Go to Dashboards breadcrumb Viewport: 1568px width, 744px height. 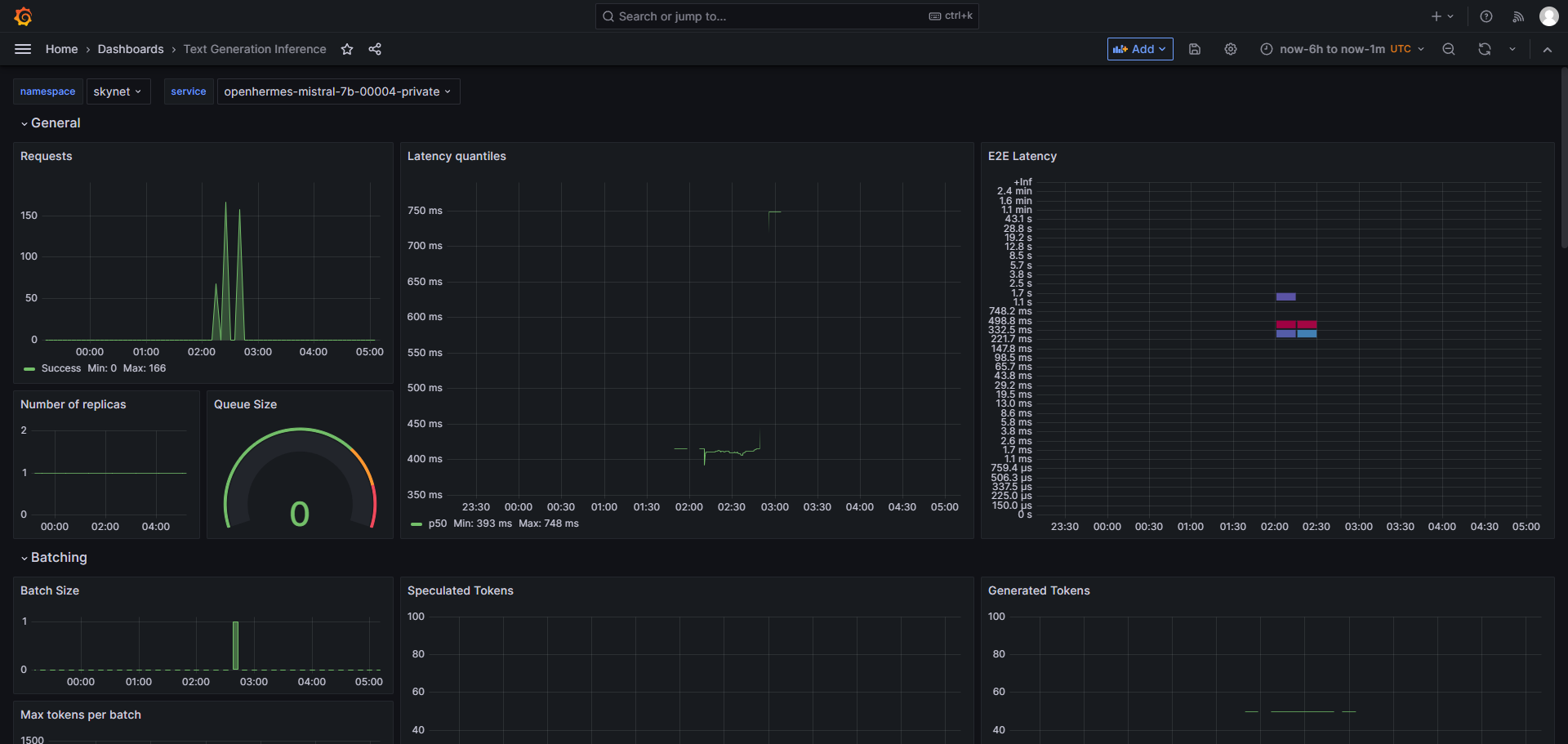131,49
